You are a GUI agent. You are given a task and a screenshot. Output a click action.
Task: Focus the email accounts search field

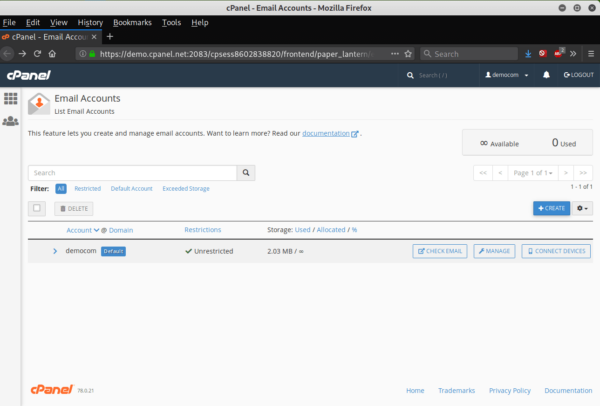tap(132, 173)
